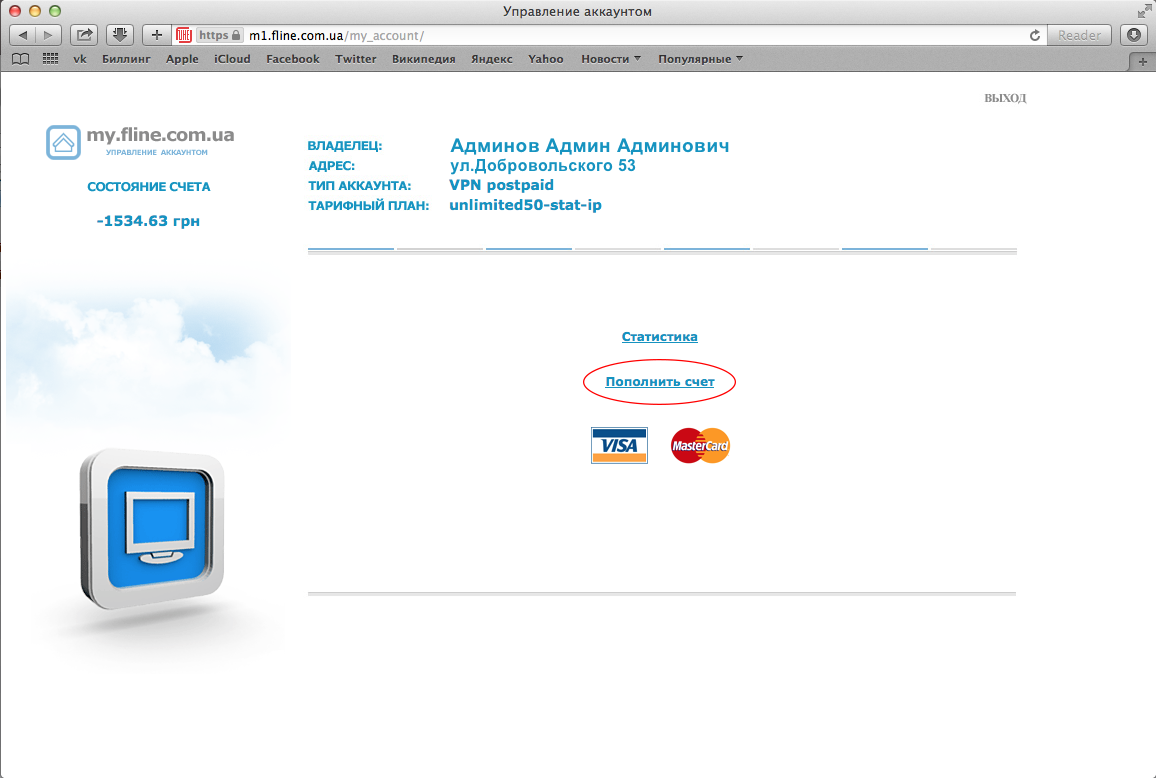Open the bookmarks book icon
1156x778 pixels.
tap(20, 59)
